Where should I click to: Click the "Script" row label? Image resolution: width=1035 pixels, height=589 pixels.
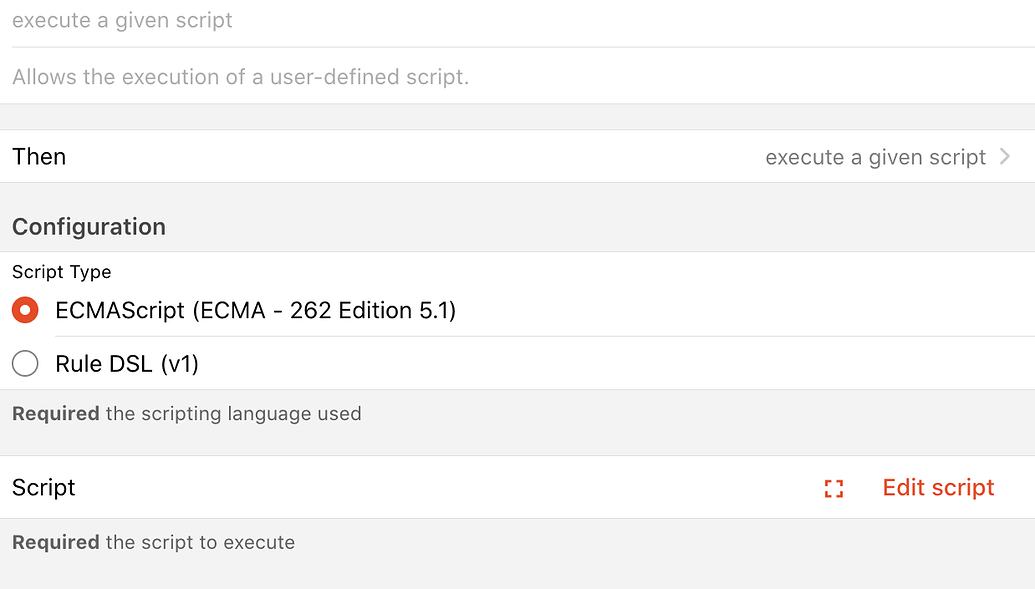pos(44,488)
